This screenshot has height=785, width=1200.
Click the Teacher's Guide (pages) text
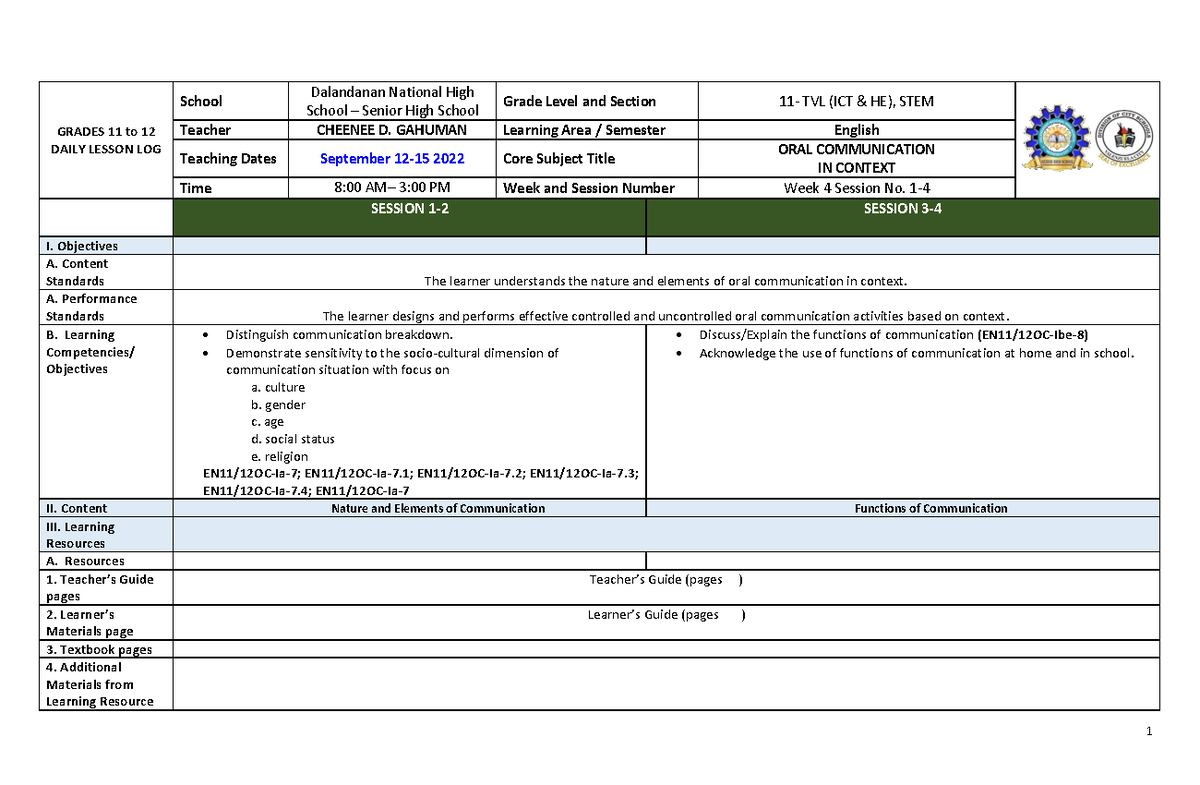pos(665,580)
